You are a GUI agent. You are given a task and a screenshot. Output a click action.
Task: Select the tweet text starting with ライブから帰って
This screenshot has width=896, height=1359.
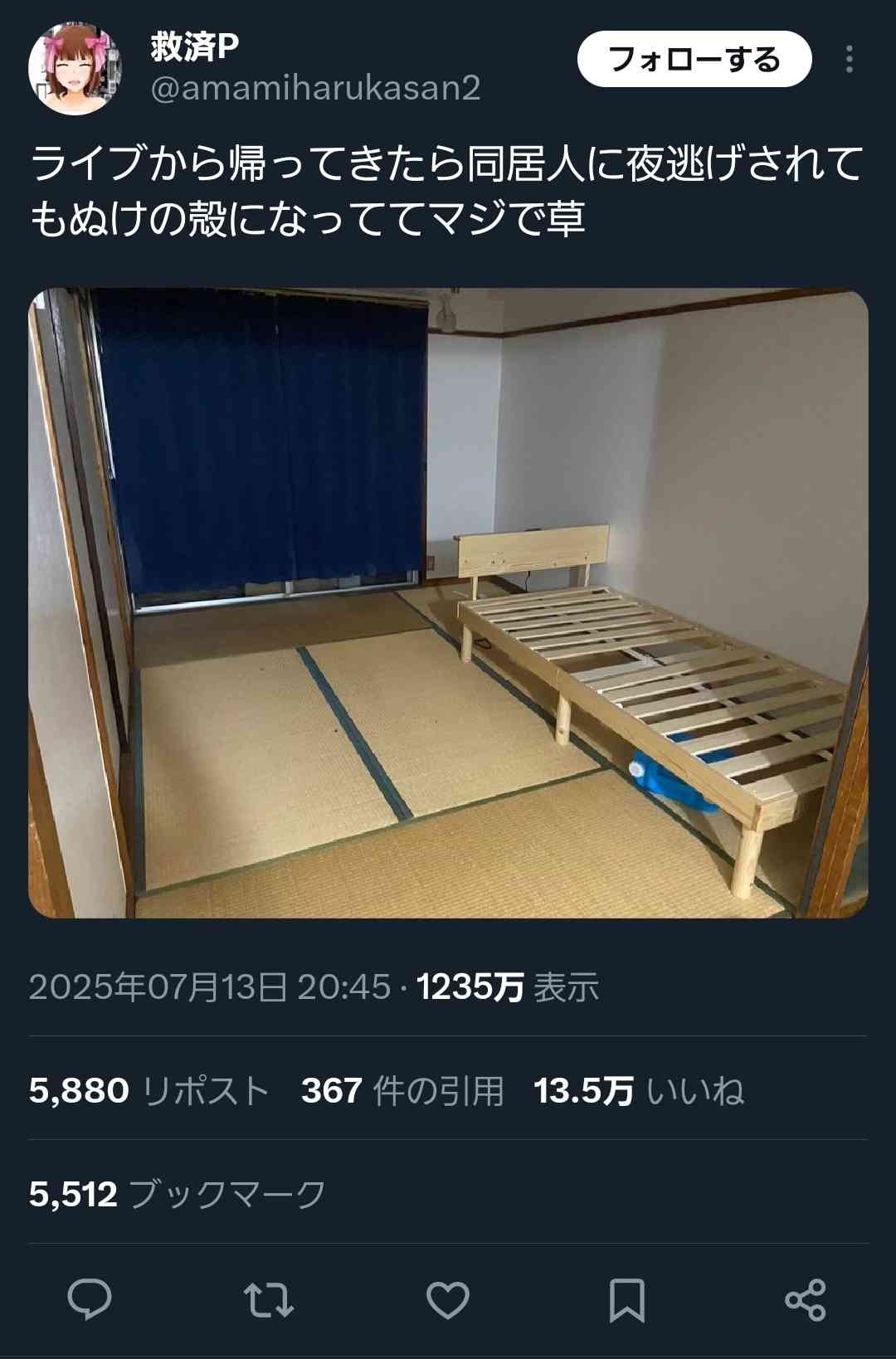click(x=447, y=190)
